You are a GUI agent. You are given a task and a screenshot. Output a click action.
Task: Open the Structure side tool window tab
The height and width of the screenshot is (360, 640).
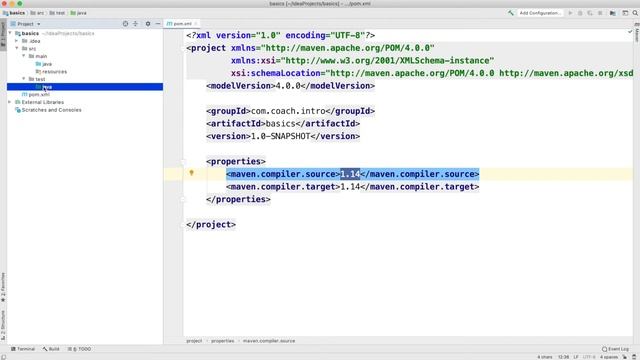[3, 325]
